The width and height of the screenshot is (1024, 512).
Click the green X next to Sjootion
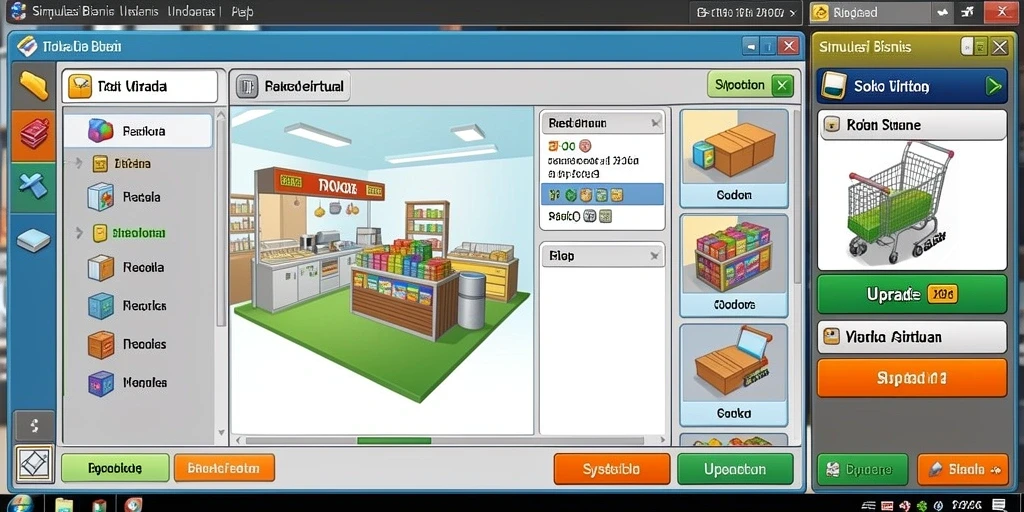782,85
